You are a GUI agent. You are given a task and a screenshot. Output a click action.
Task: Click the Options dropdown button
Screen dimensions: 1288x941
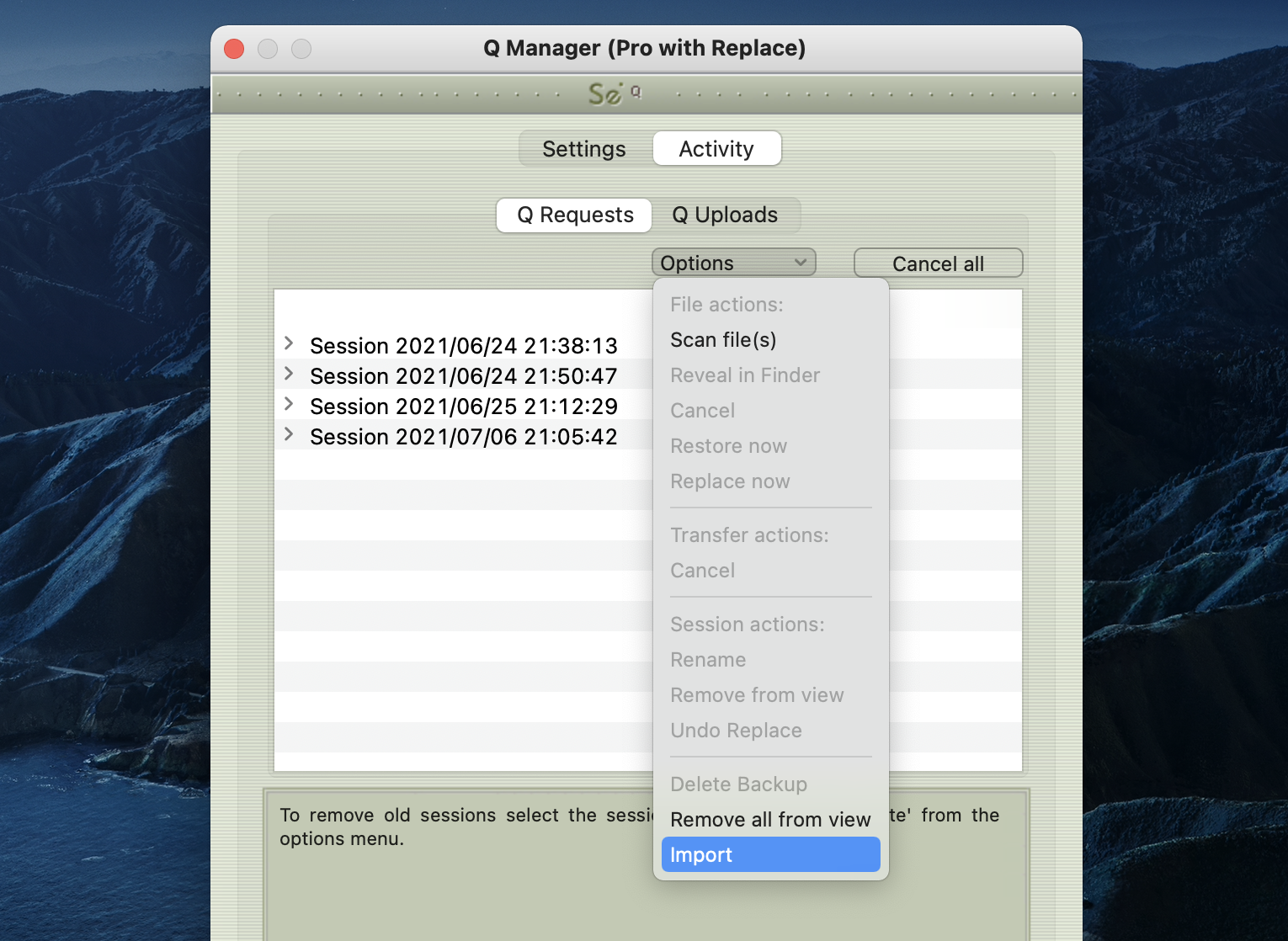[x=733, y=263]
